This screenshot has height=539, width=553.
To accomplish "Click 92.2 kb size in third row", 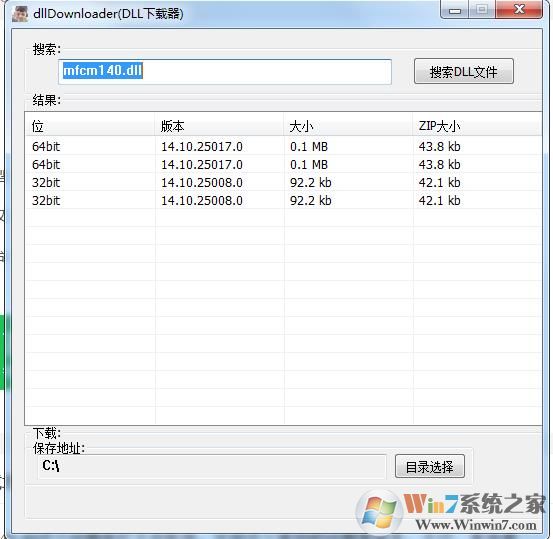I will pyautogui.click(x=311, y=182).
